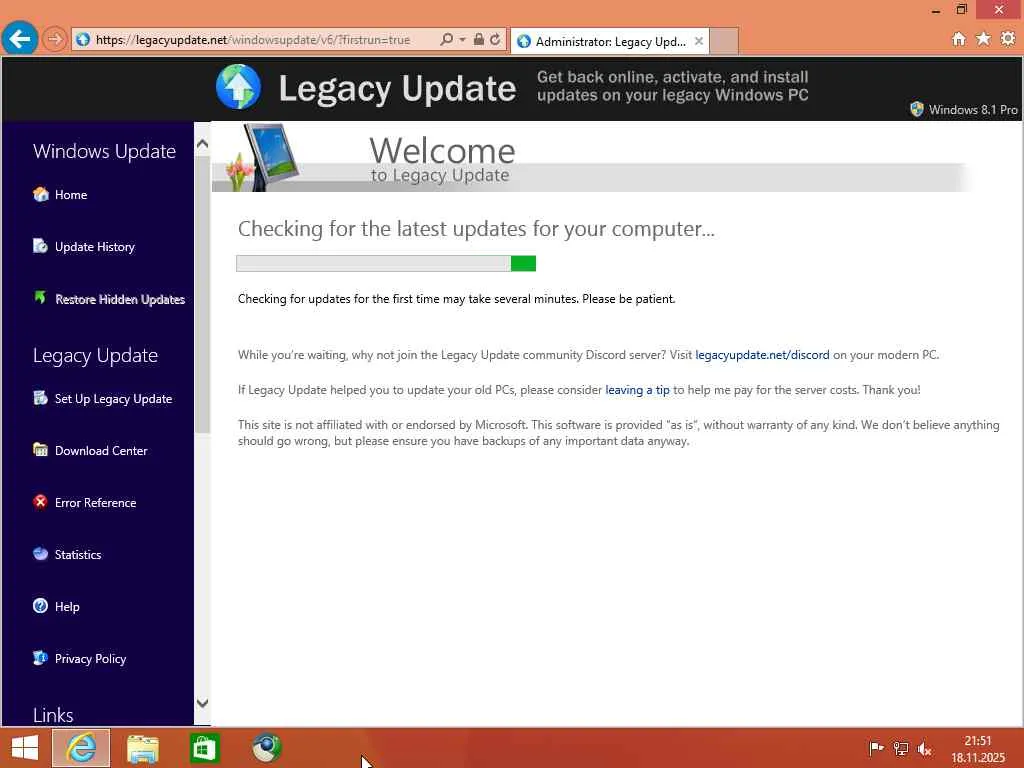Viewport: 1024px width, 768px height.
Task: Follow the 'leaving a tip' link
Action: tap(637, 390)
